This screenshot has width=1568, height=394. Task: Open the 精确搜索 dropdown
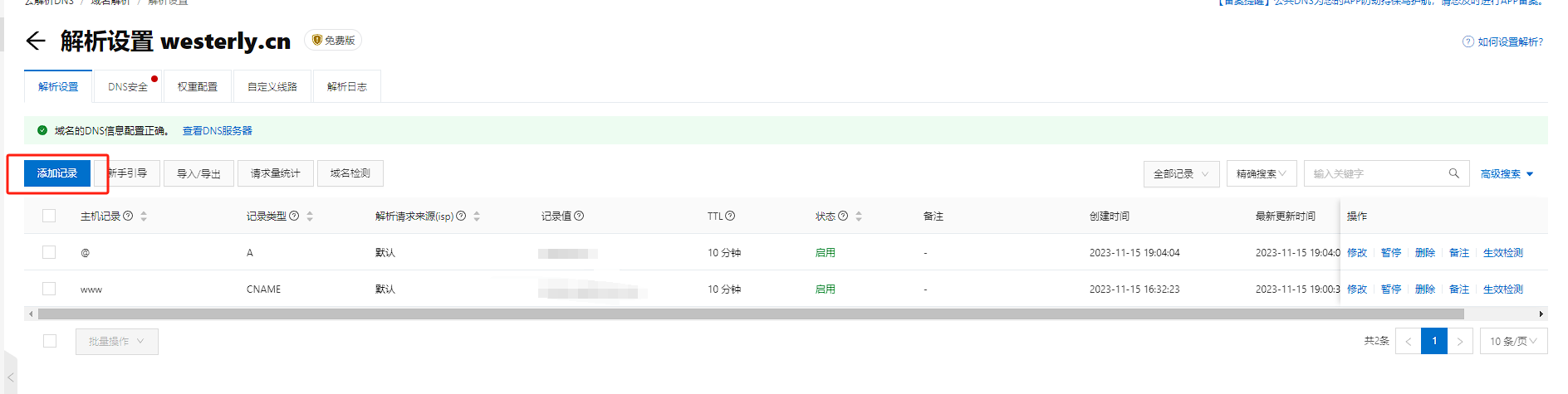coord(1261,173)
